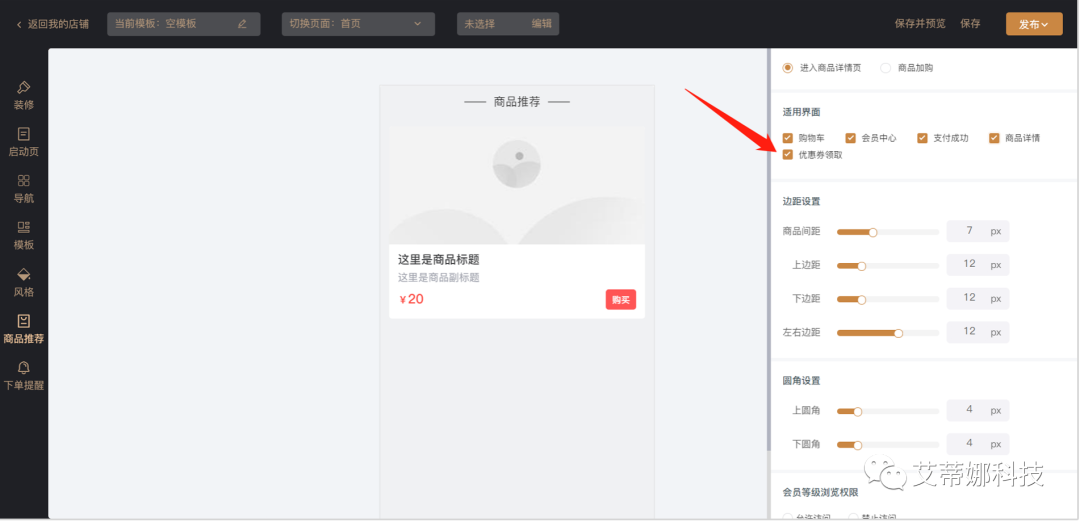Click the 下圆角 px value field
This screenshot has height=522, width=1080.
[978, 444]
